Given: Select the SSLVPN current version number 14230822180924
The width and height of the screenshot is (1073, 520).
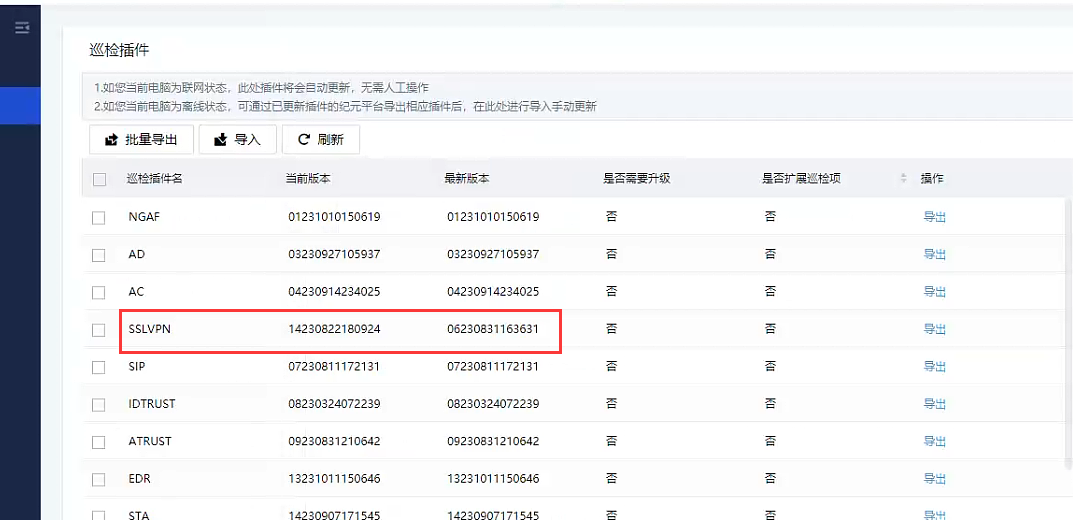Looking at the screenshot, I should click(x=334, y=329).
